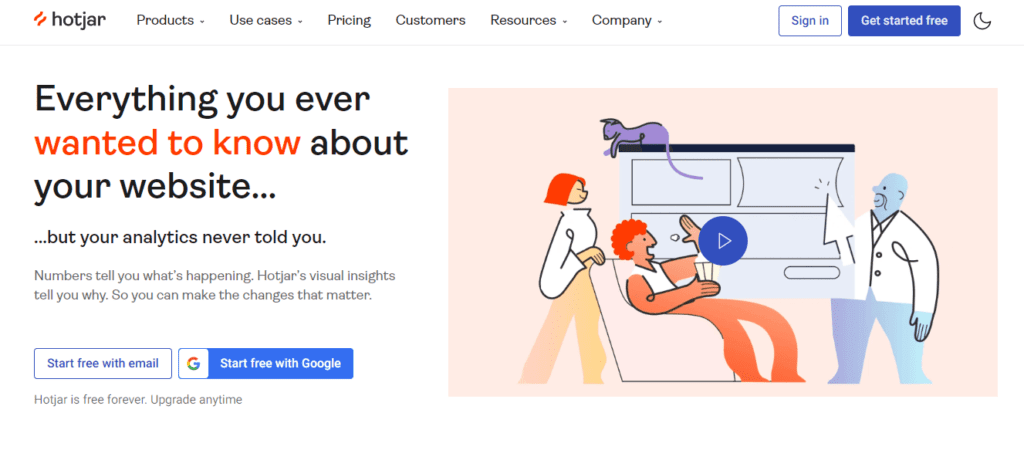Click the orange "wanted to know" headline text

coord(167,143)
